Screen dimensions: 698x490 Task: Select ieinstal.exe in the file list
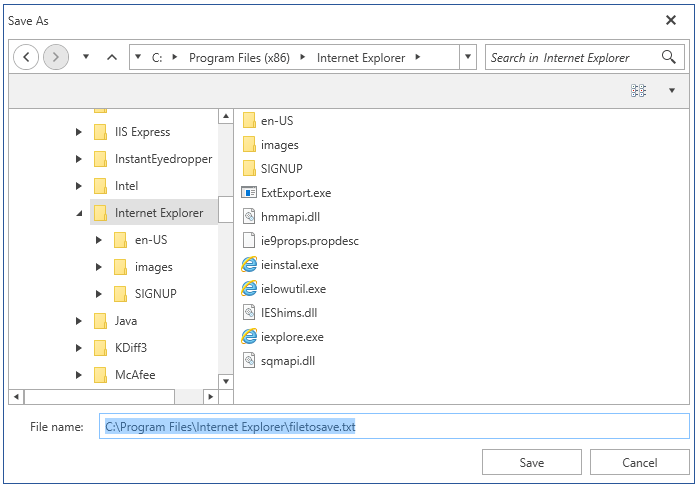[280, 265]
